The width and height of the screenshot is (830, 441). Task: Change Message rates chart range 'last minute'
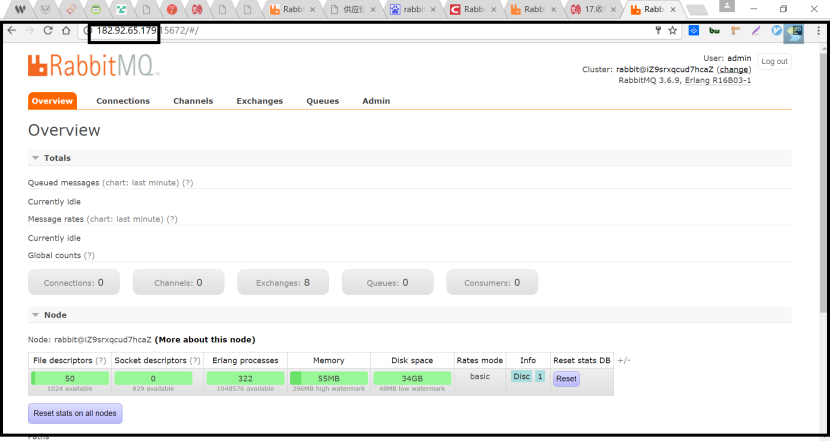point(140,219)
